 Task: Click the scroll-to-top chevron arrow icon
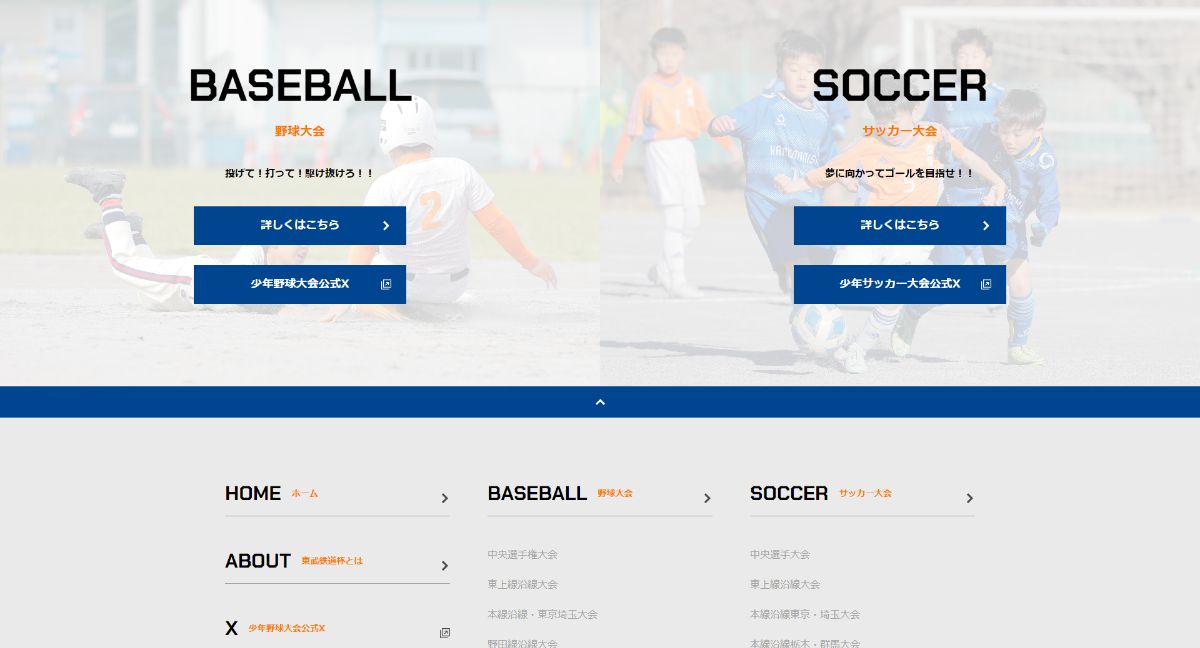click(600, 402)
